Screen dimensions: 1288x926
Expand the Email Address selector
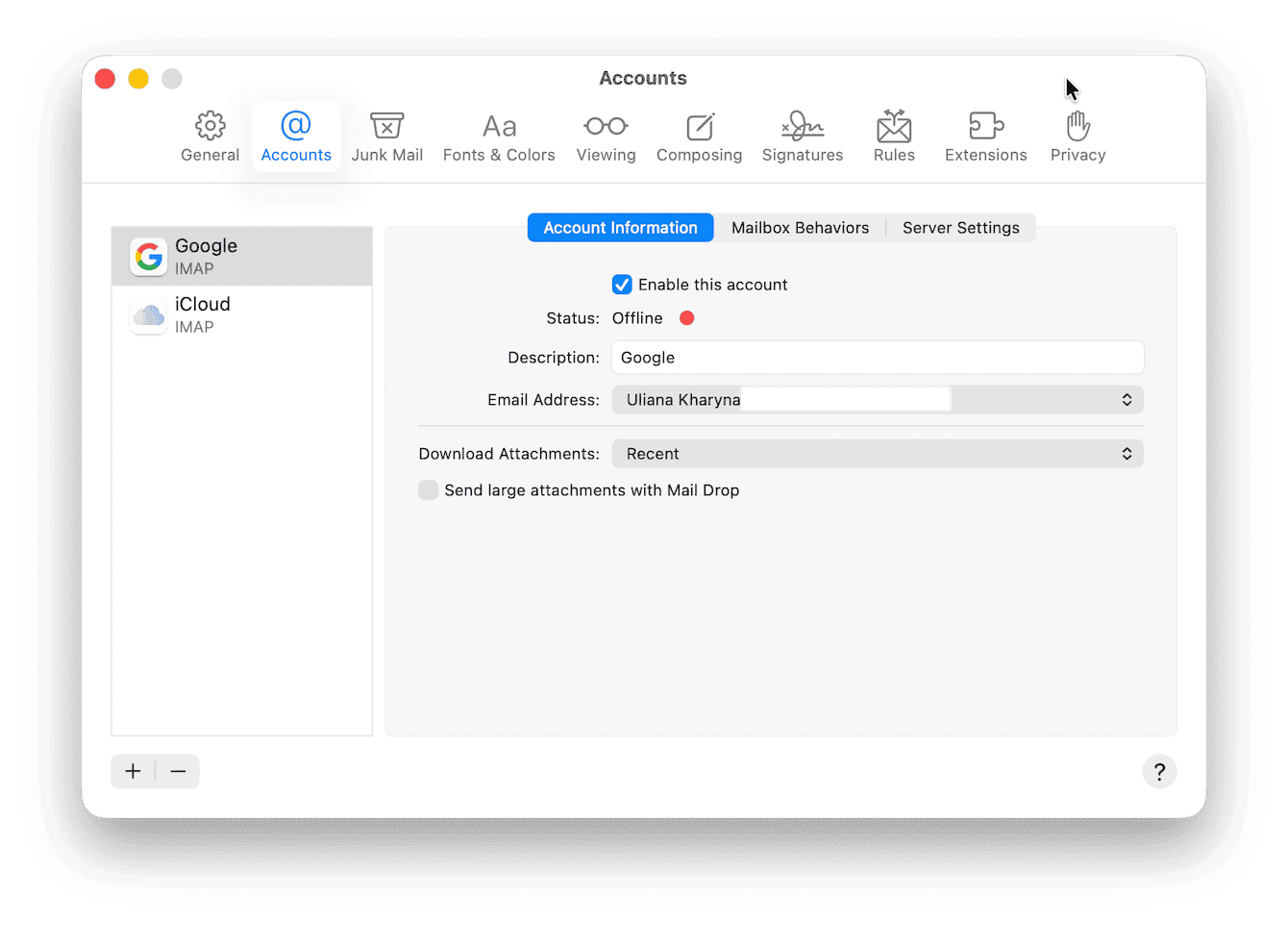1126,399
